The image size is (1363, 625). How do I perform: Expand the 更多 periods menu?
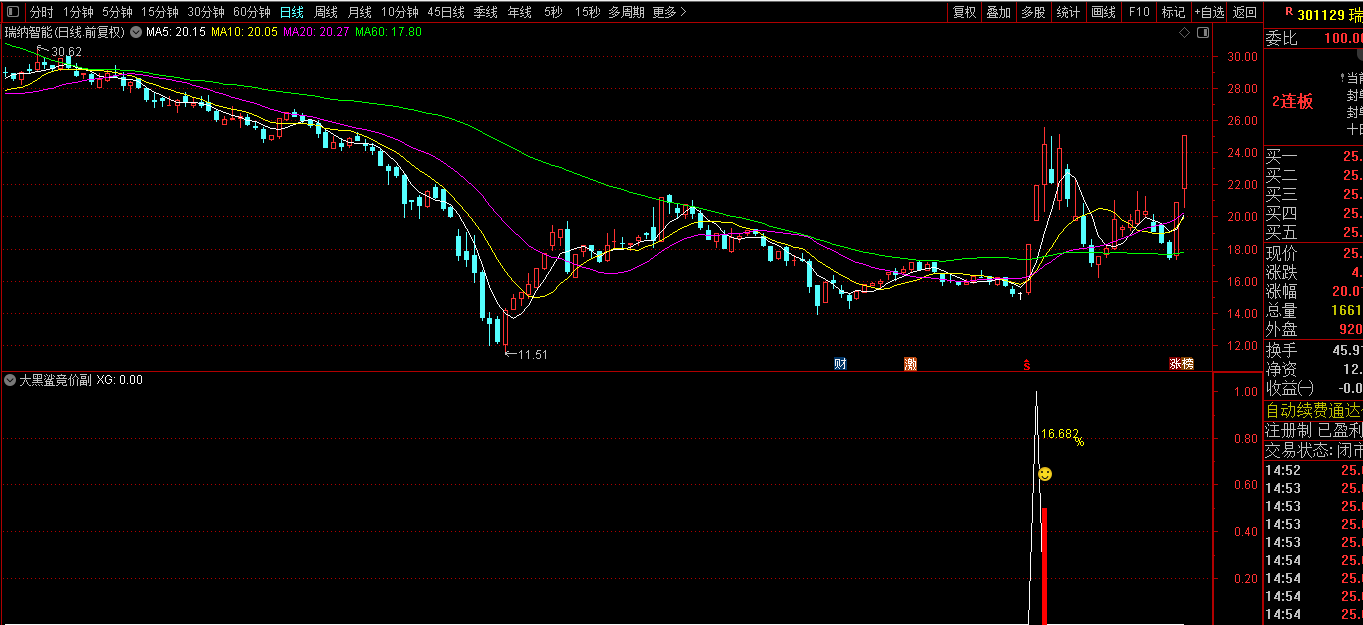669,12
